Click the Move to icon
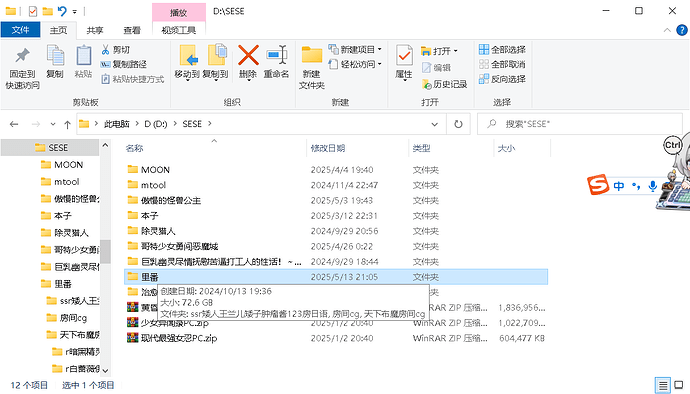The image size is (690, 394). point(188,55)
